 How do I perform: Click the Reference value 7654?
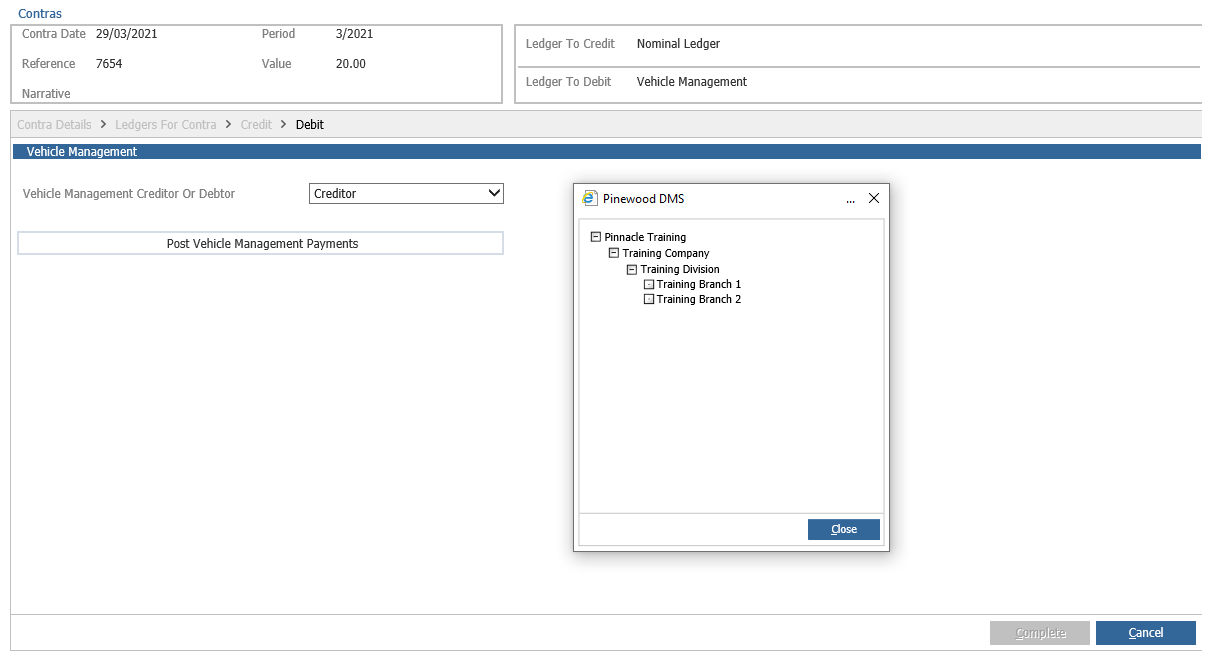point(109,64)
